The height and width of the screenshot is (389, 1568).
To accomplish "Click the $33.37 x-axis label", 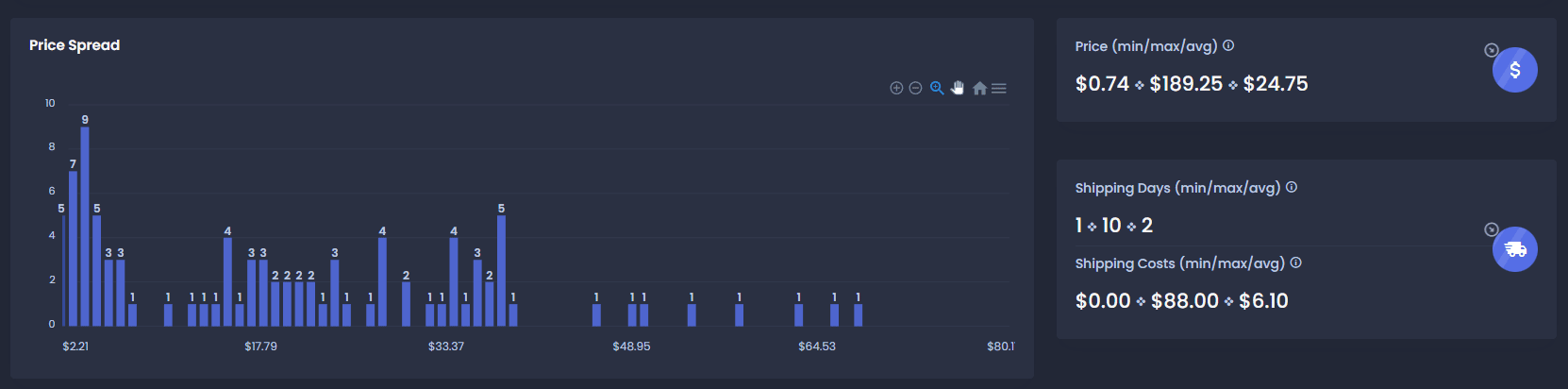I will [446, 347].
